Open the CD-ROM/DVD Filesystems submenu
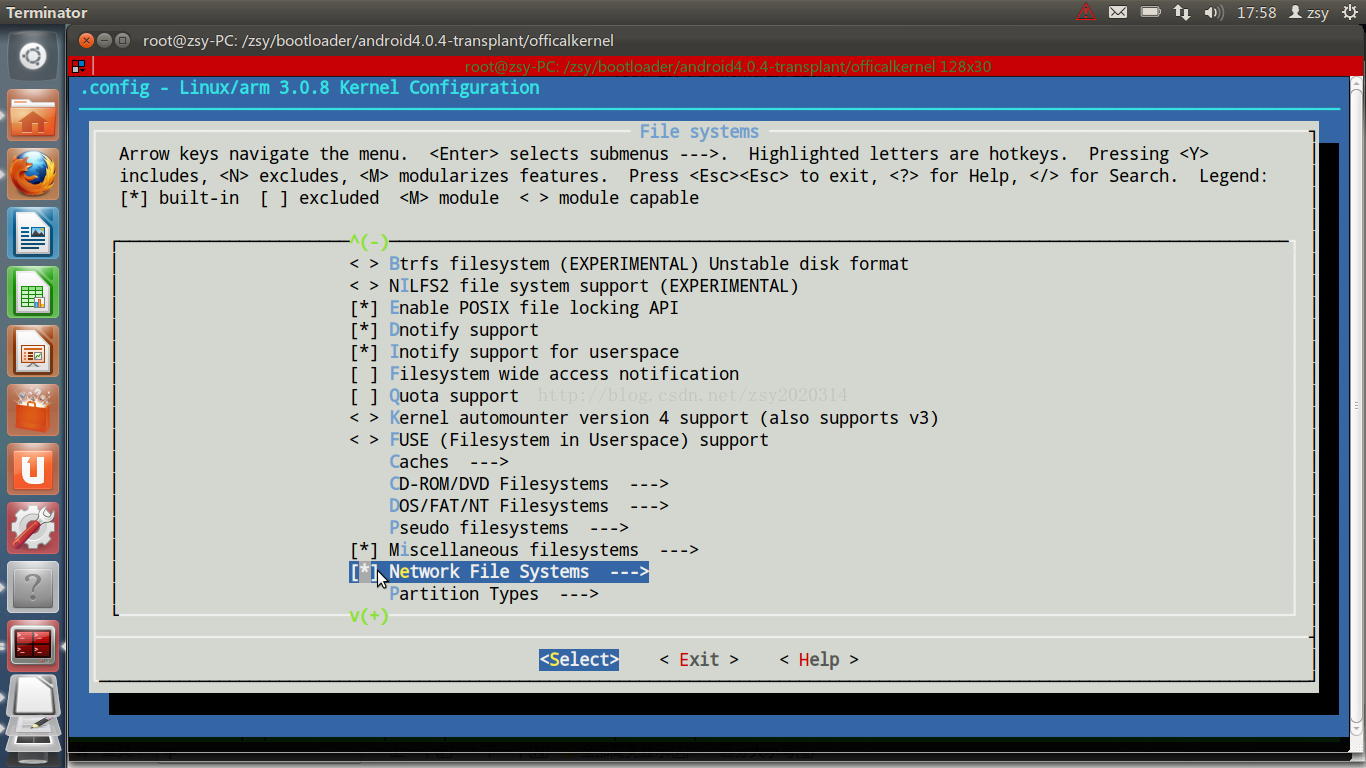 point(529,484)
